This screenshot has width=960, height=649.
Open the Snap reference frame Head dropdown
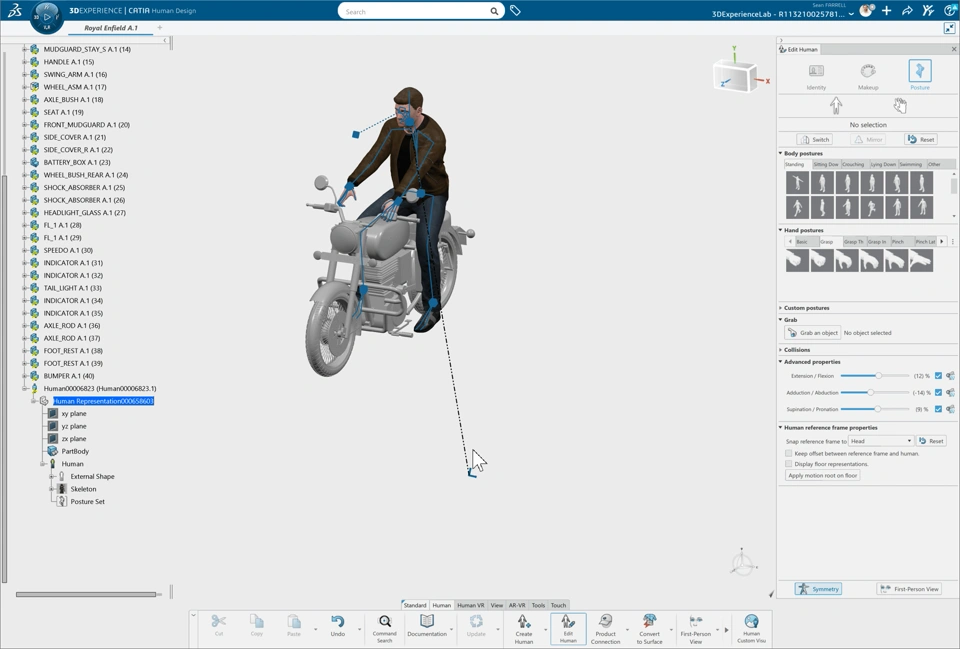click(x=881, y=441)
